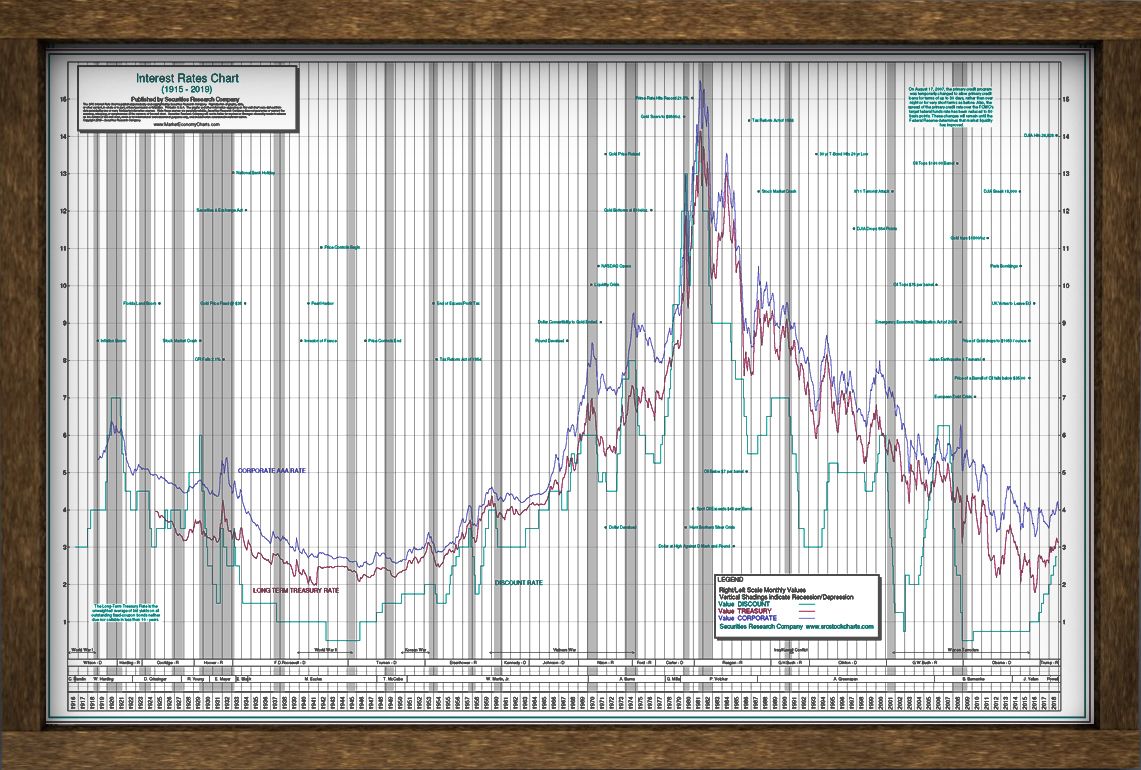Screen dimensions: 1141x770
Task: Click the 'Pound Devalued' annotation
Action: click(x=552, y=341)
